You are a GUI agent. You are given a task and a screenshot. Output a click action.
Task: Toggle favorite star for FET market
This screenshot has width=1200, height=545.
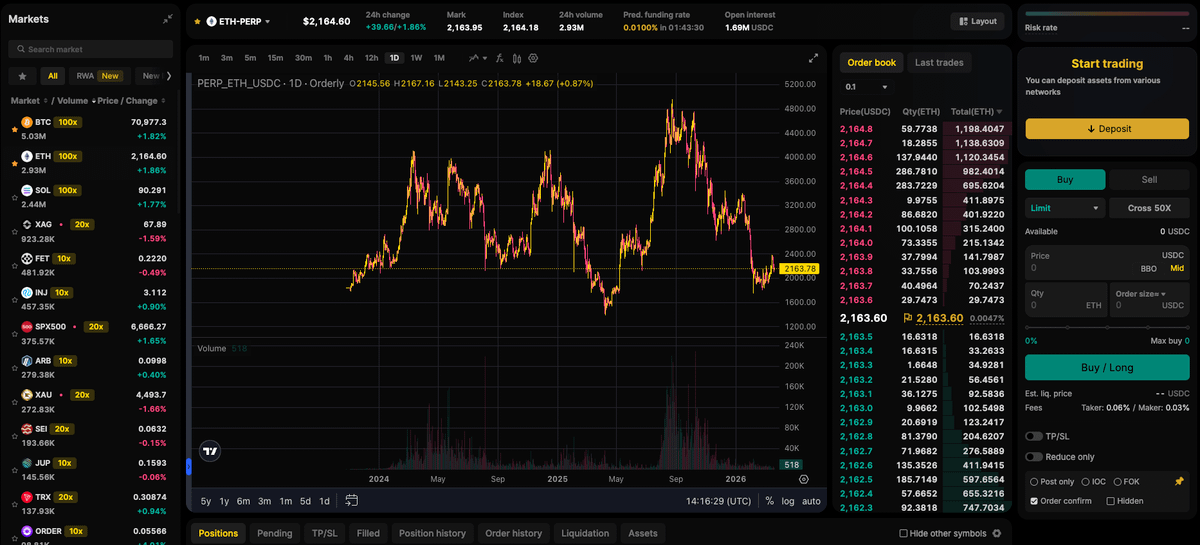click(x=14, y=266)
